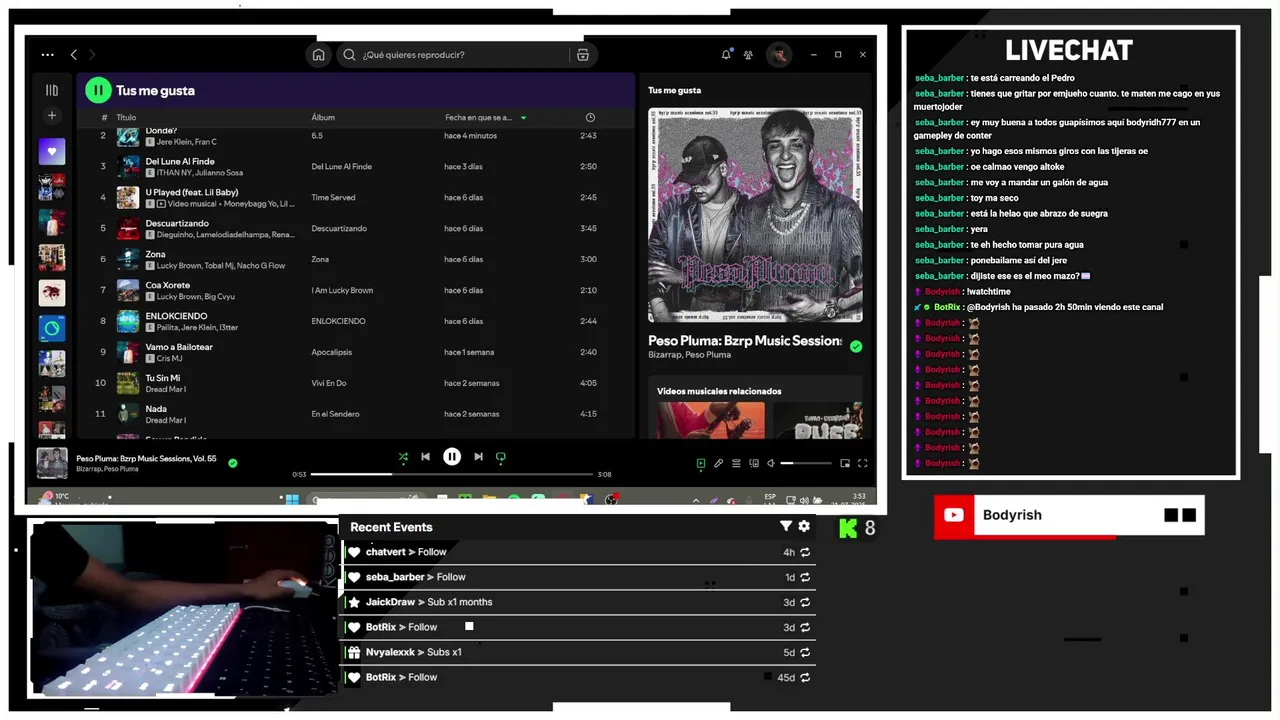The width and height of the screenshot is (1280, 720).
Task: Open album link 'Time Served'
Action: (x=333, y=198)
